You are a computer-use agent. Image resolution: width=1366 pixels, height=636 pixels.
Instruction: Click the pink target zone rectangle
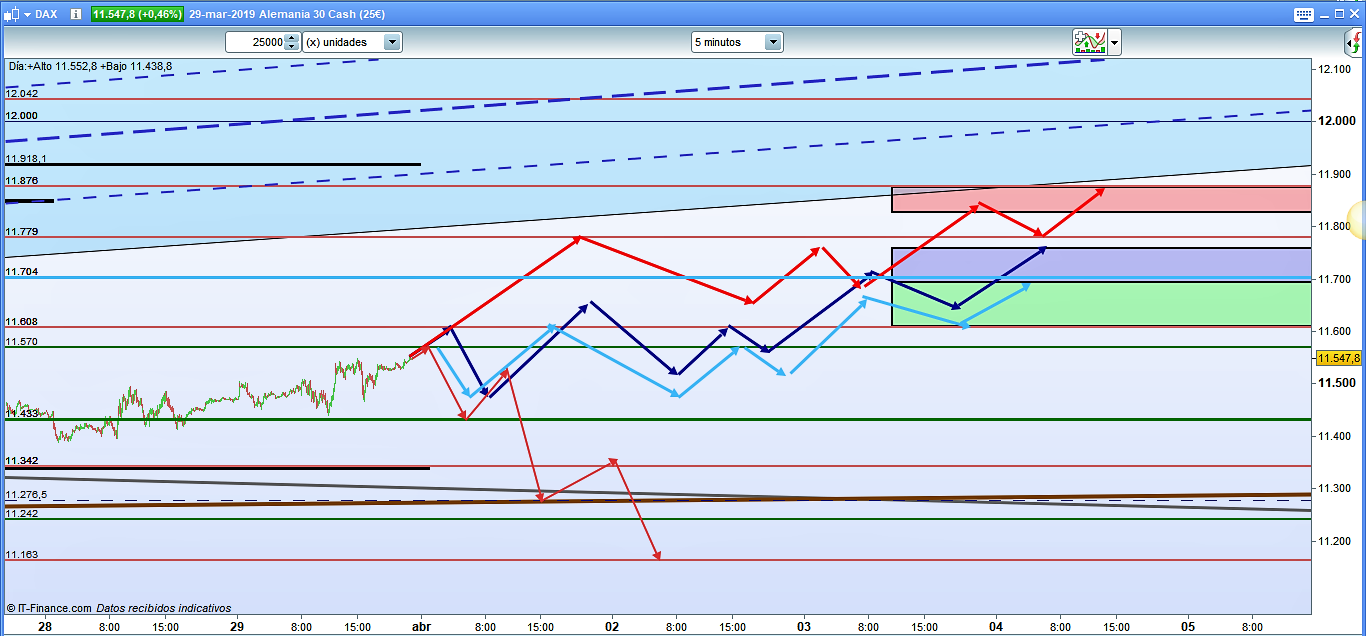click(x=1100, y=200)
